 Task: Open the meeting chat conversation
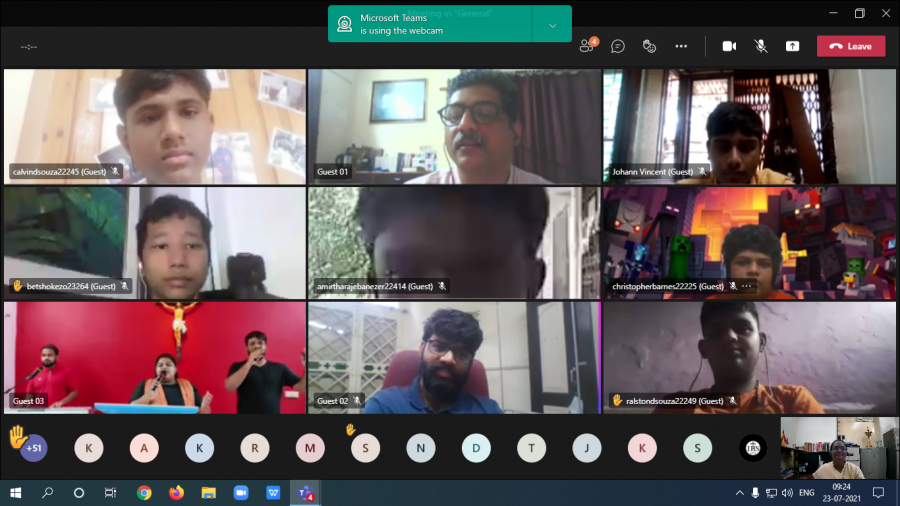click(x=618, y=46)
